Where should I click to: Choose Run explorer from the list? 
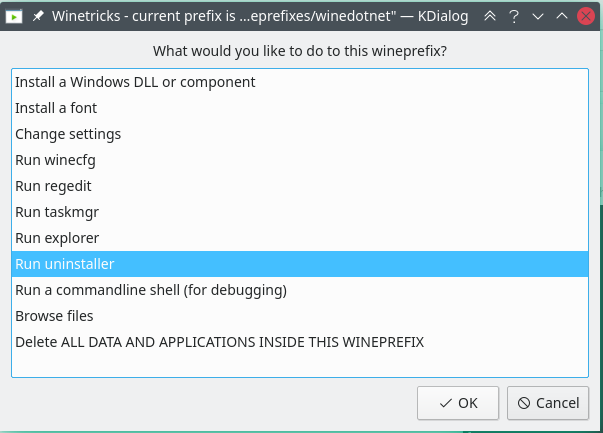57,238
